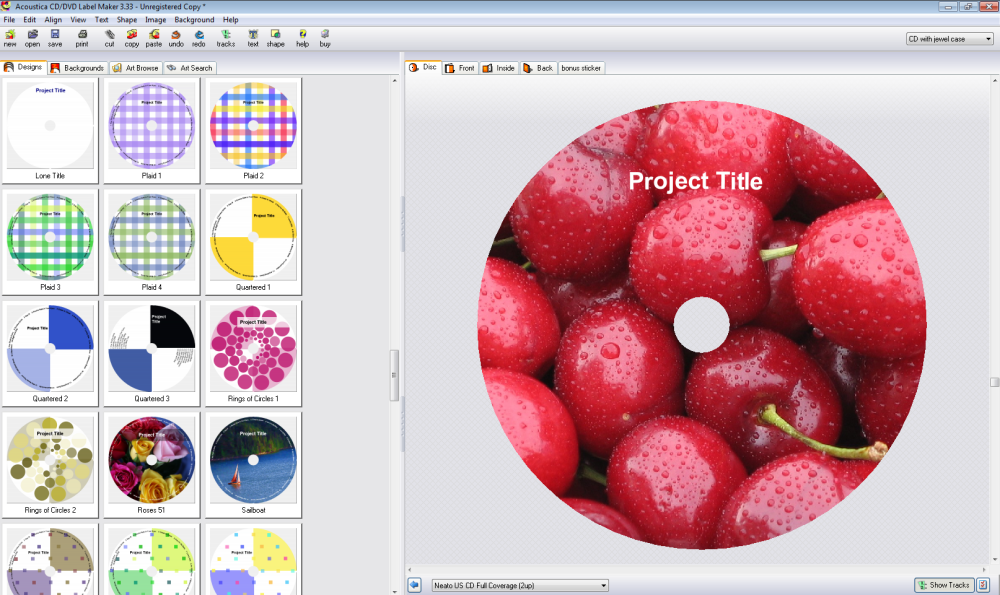Screen dimensions: 1000x595
Task: Click the open toolbar icon
Action: tap(33, 38)
